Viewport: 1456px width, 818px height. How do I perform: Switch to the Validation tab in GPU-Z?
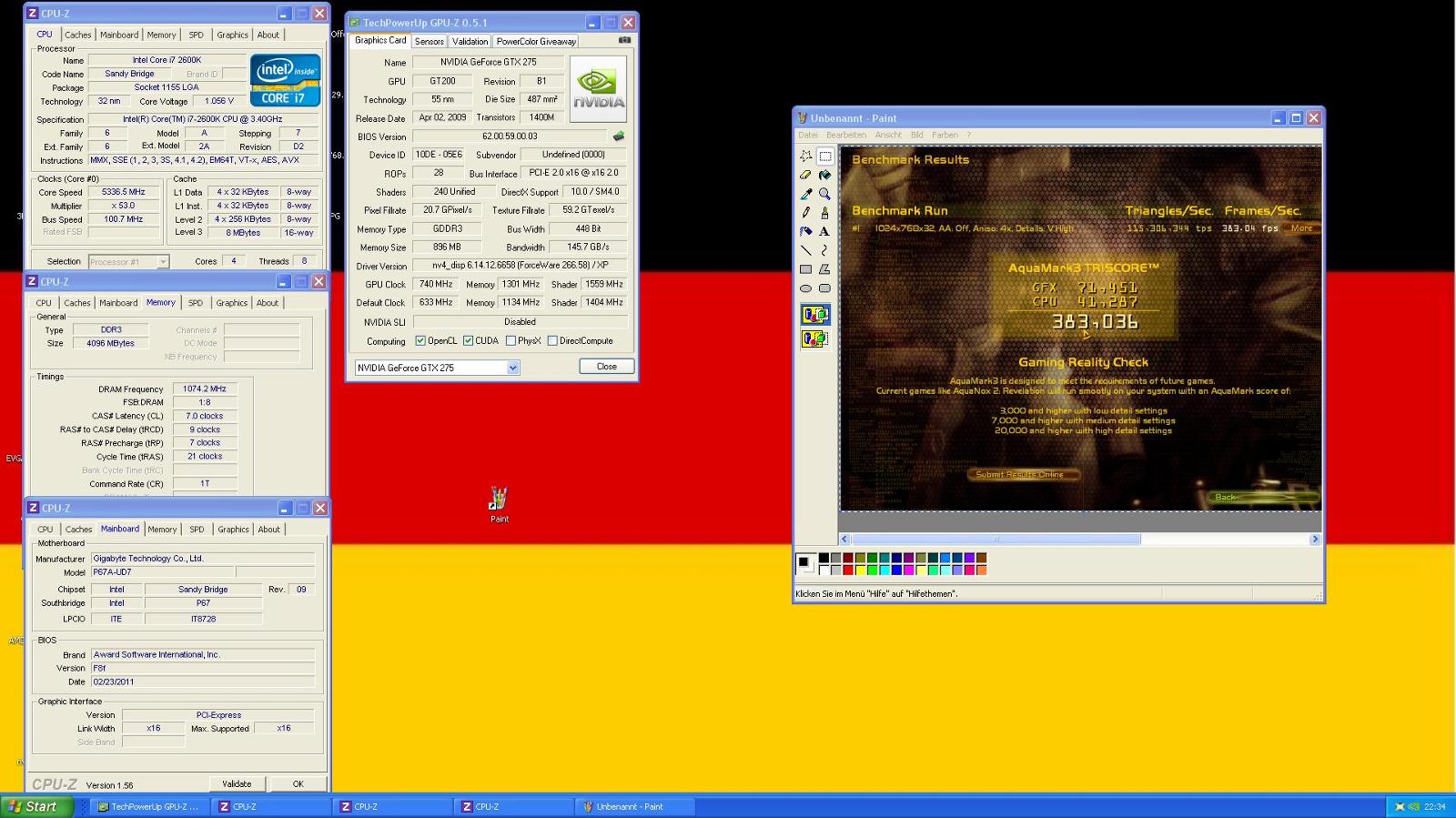[x=470, y=41]
